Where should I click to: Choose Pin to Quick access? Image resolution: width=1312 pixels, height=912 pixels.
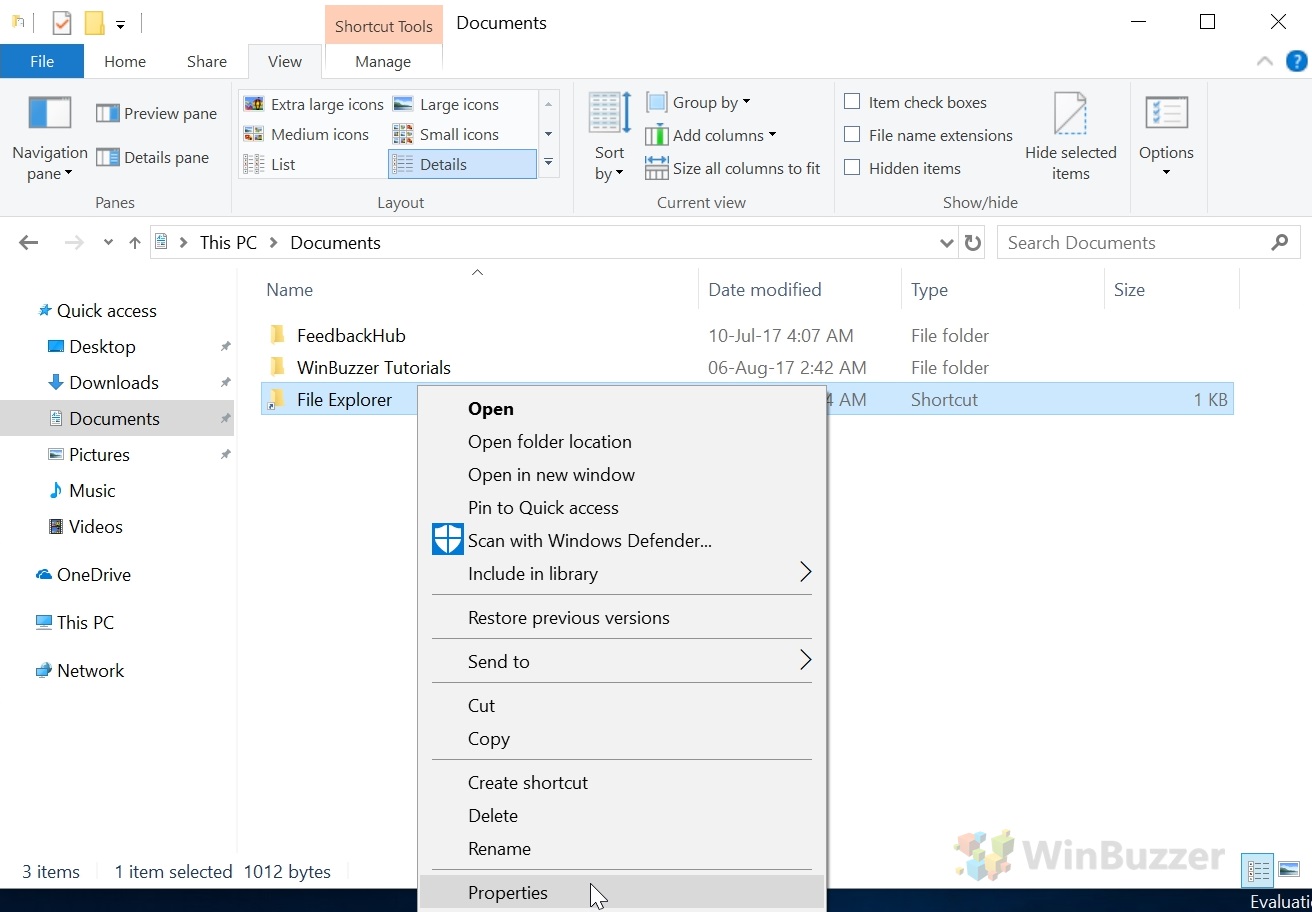[x=622, y=508]
